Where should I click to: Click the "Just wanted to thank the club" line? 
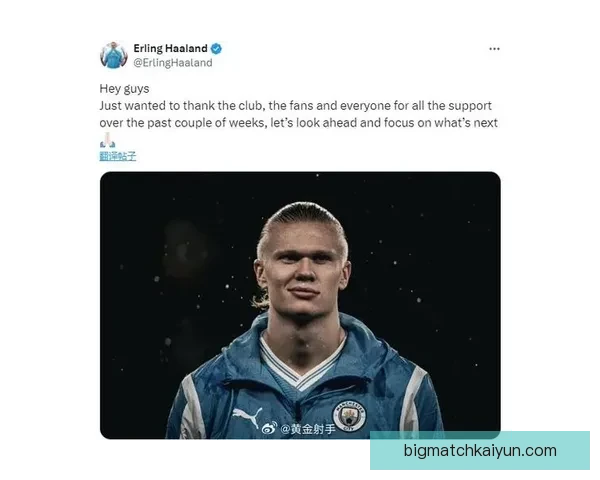(x=295, y=106)
